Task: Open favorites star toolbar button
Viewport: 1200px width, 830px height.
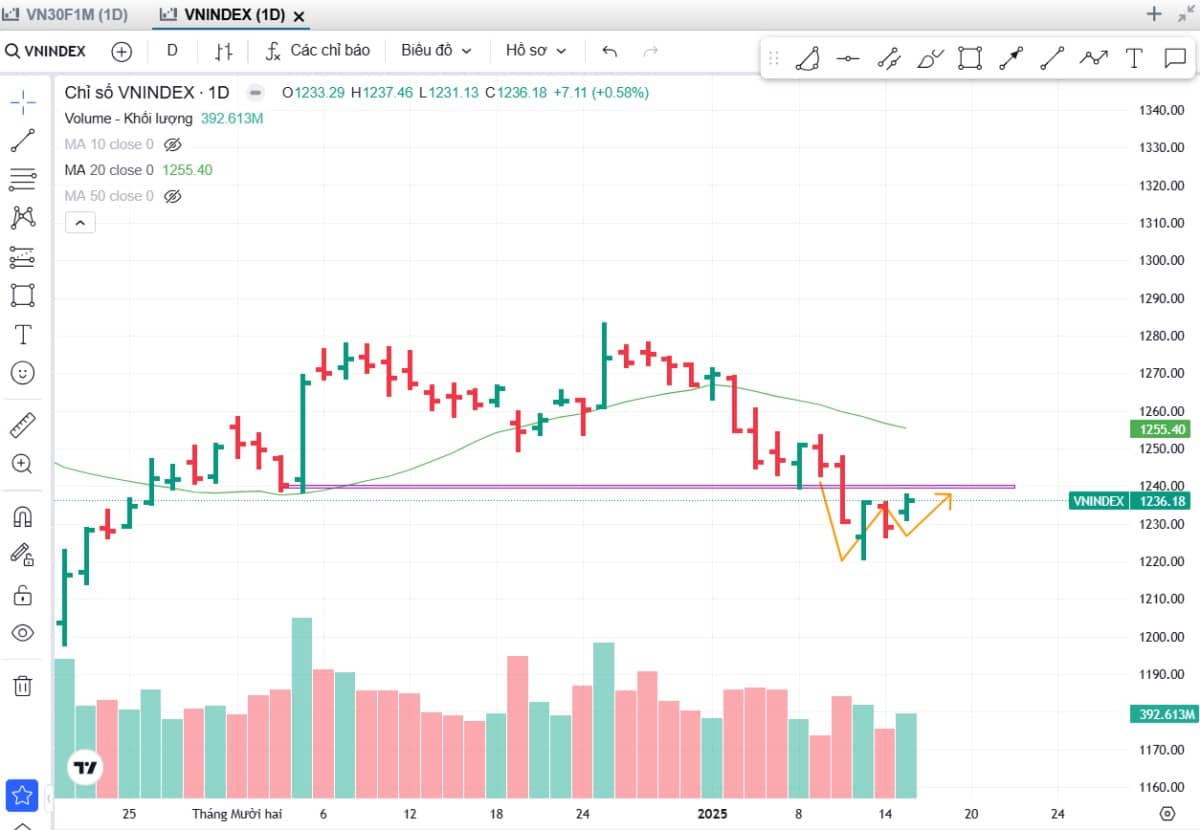Action: click(22, 796)
